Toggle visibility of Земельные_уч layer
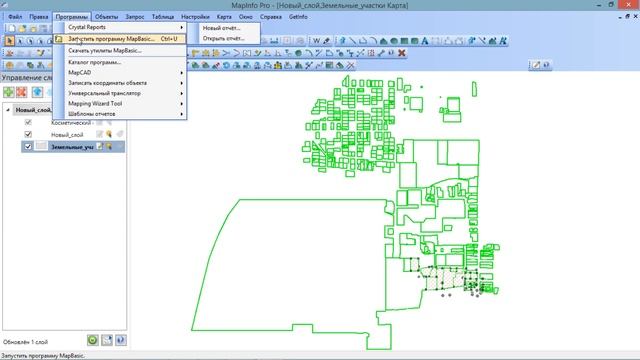This screenshot has width=640, height=360. [28, 146]
